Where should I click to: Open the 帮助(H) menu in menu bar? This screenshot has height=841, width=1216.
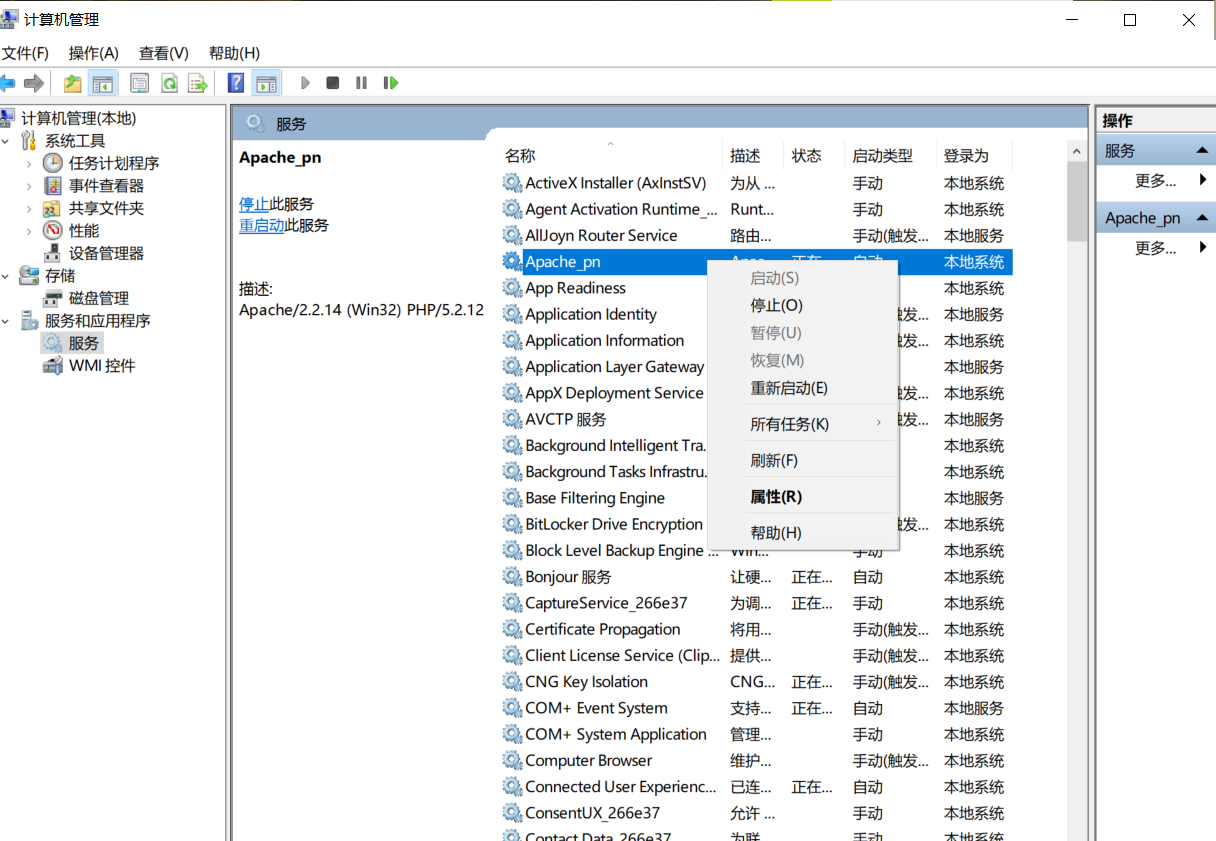tap(234, 53)
